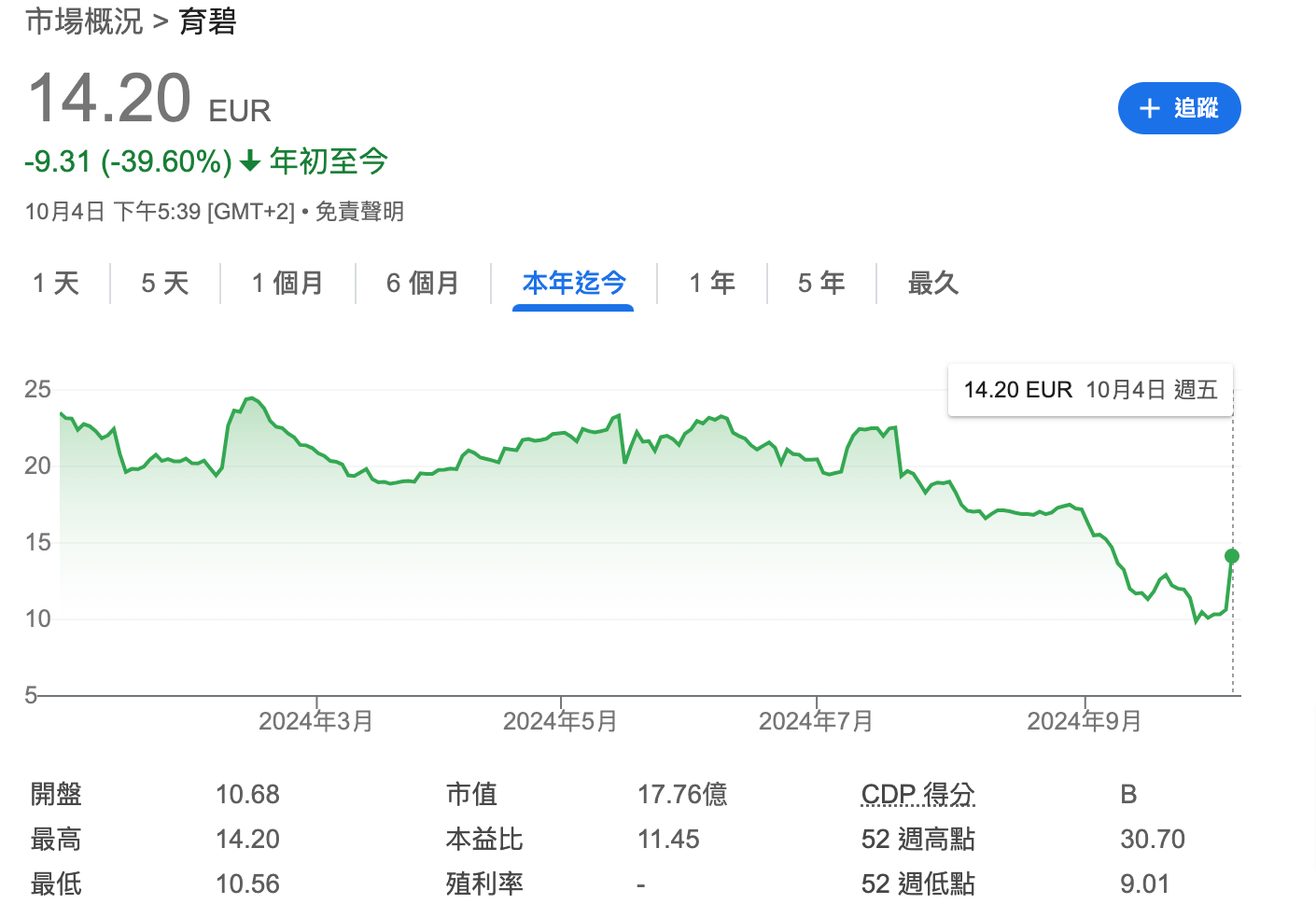Click the 52 週高點 label
Viewport: 1316px width, 918px height.
(918, 839)
